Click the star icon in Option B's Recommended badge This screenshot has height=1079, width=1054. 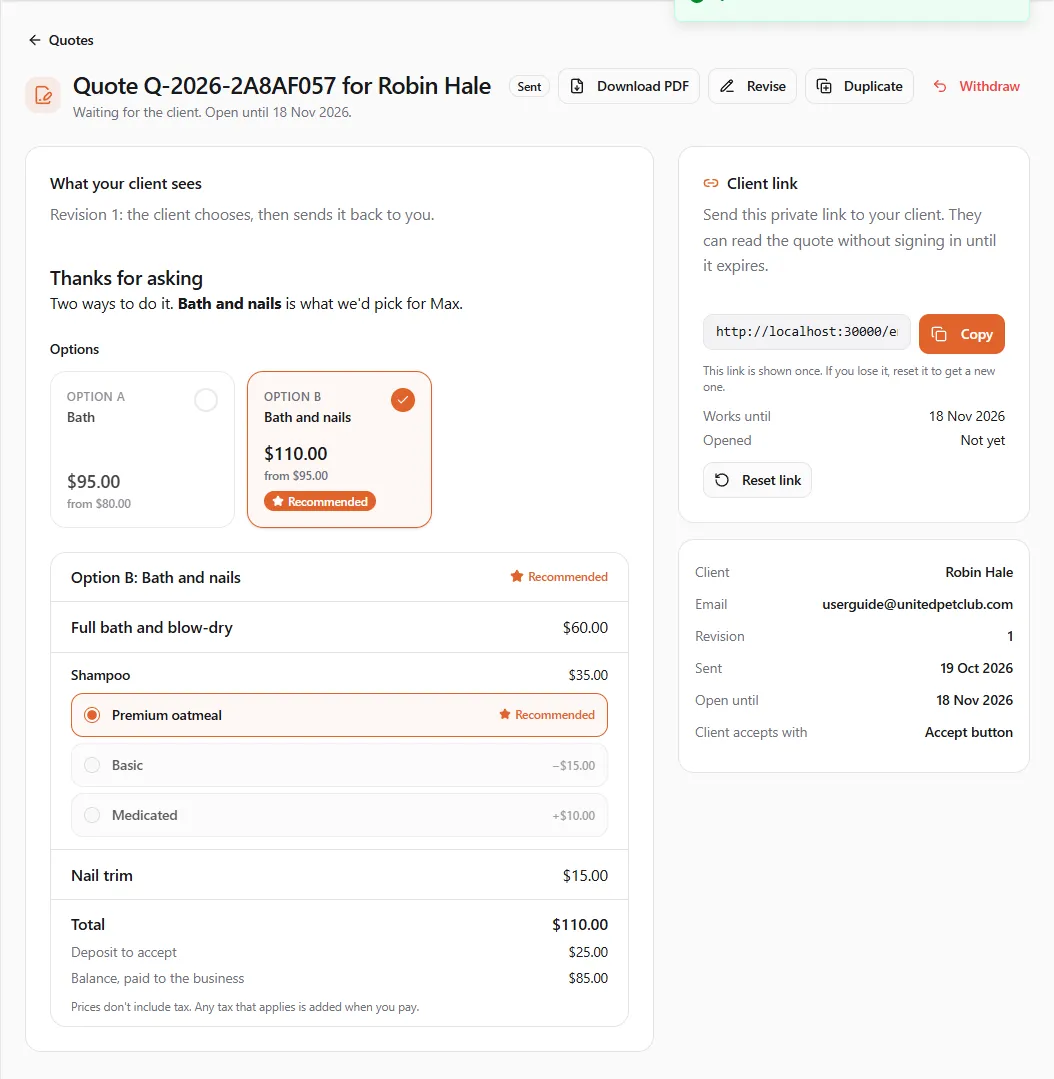click(278, 501)
